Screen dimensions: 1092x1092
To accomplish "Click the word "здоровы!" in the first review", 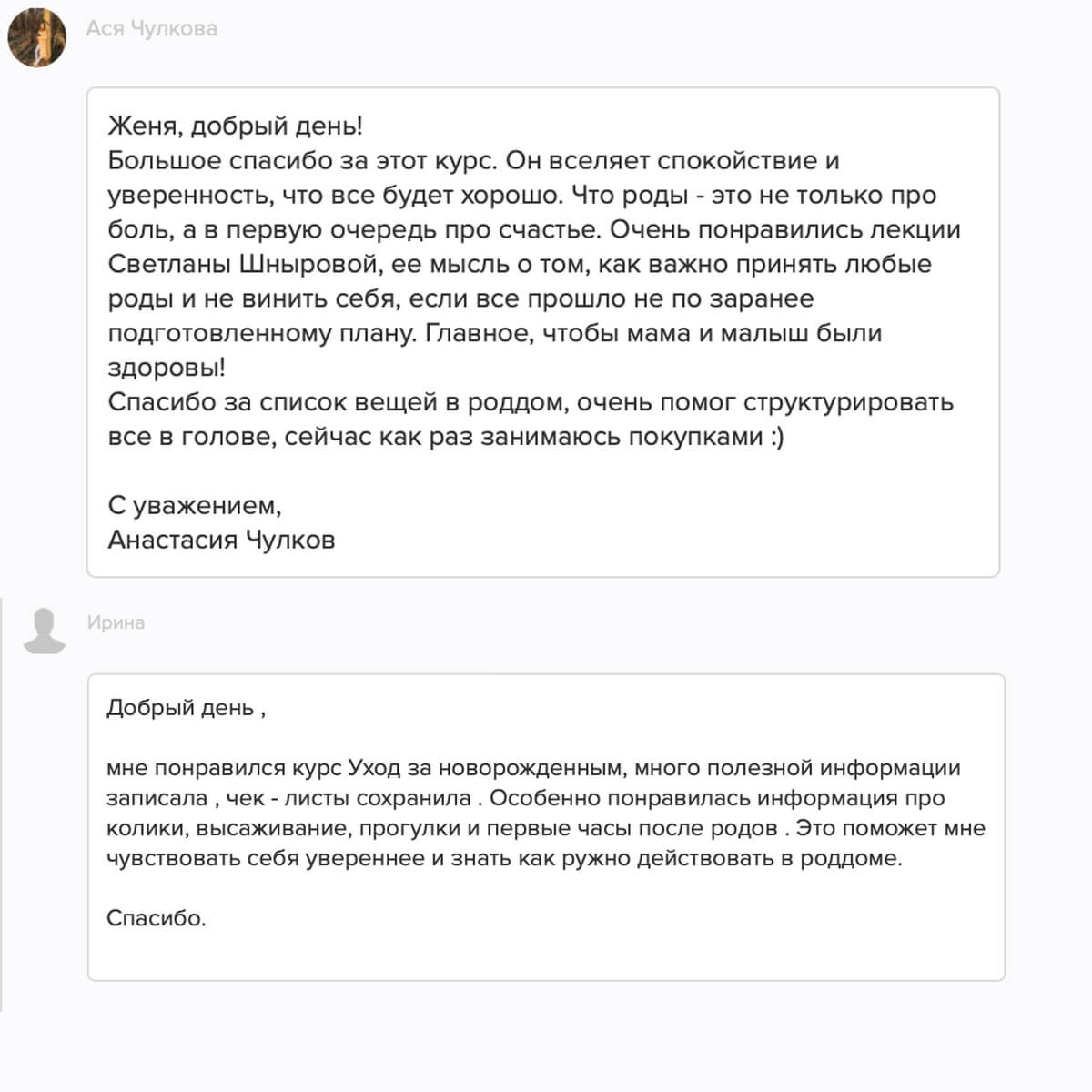I will coord(167,368).
